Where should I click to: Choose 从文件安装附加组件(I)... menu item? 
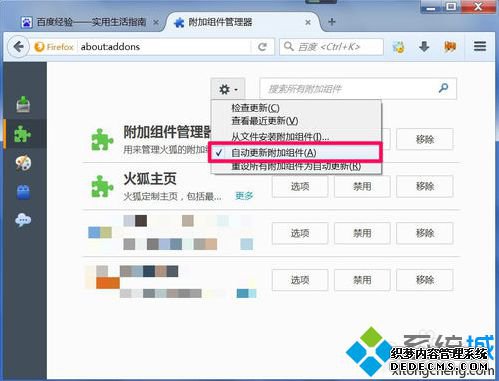pos(280,136)
